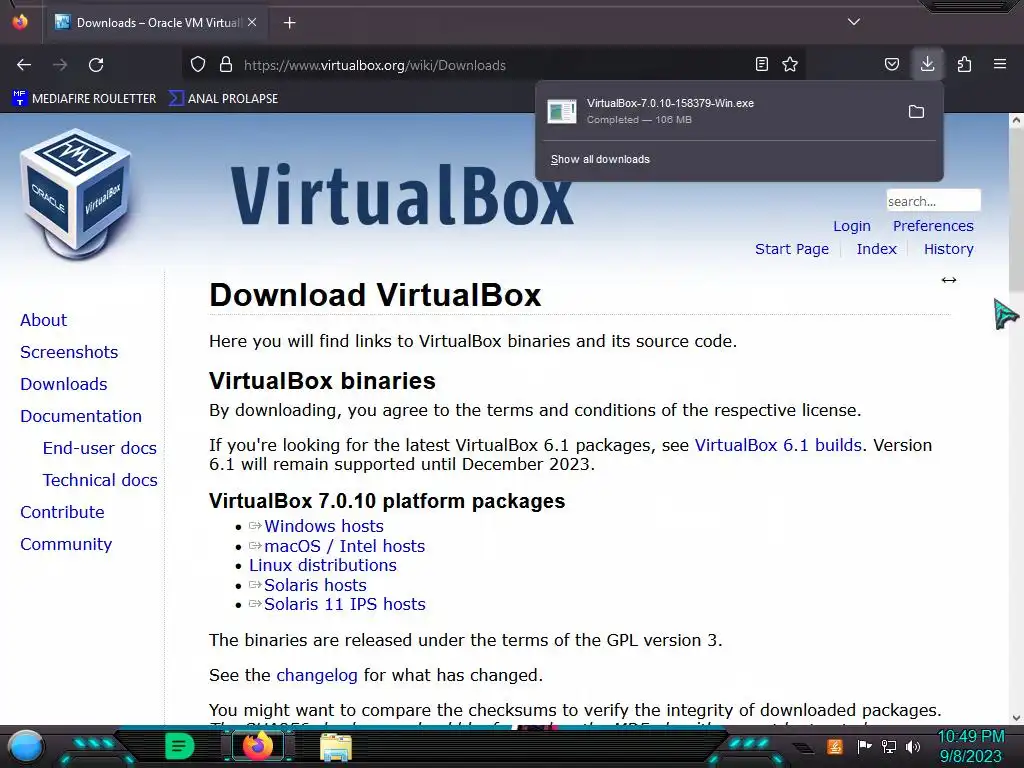Open About in the sidebar
1024x768 pixels.
coord(44,320)
